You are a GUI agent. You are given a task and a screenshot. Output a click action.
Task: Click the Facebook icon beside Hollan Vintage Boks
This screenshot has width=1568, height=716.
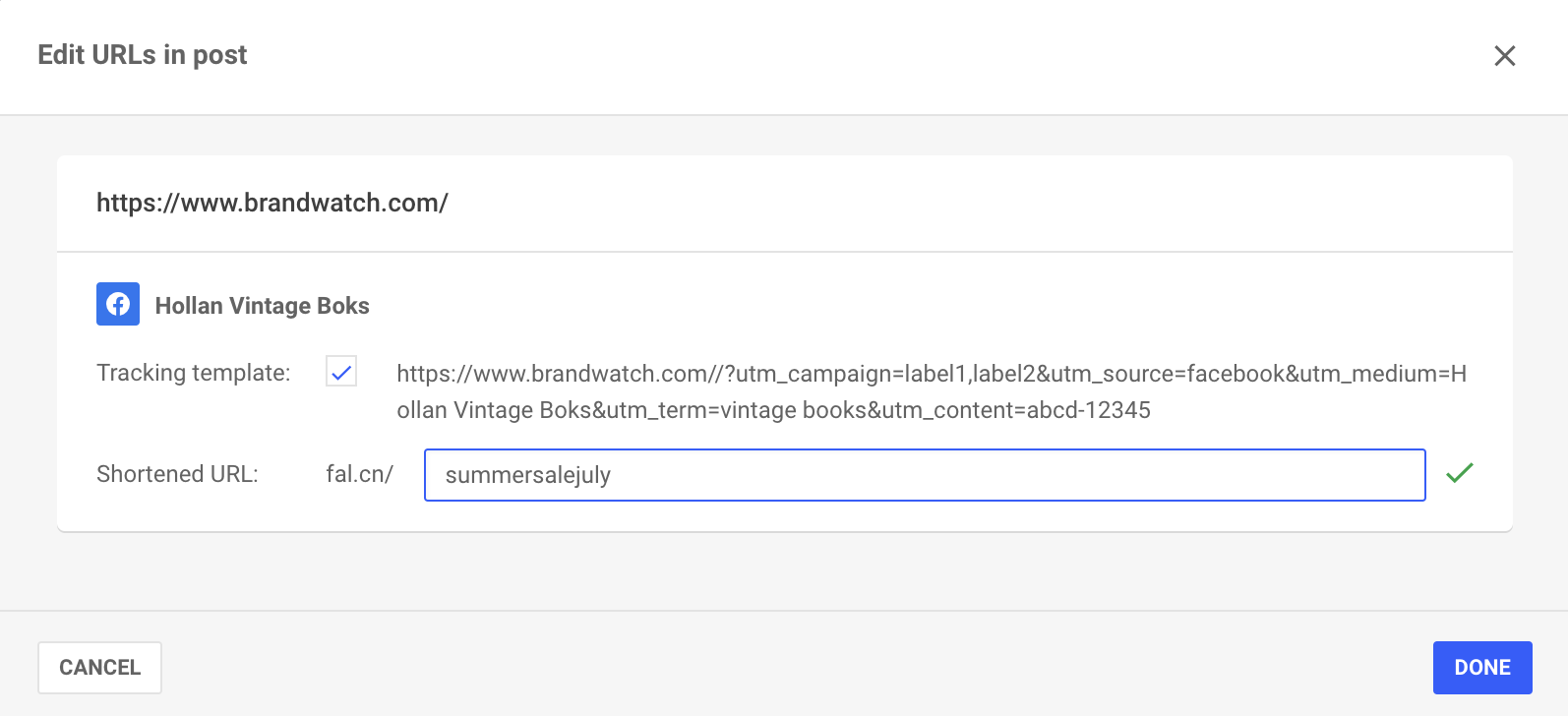[x=118, y=305]
